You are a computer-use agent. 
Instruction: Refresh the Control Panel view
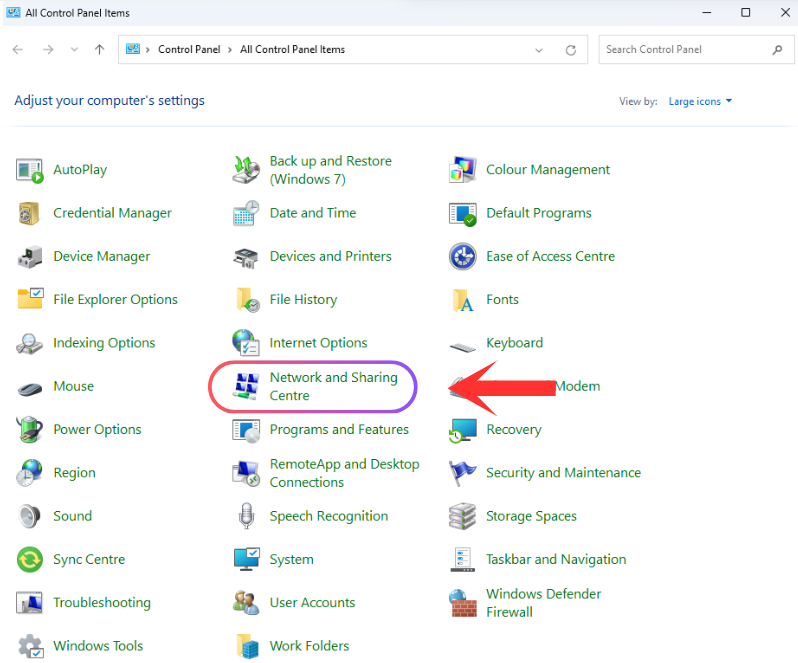571,50
